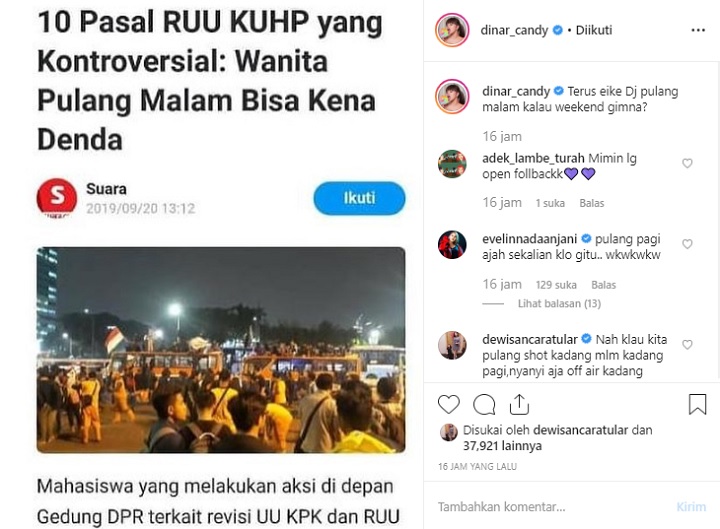Reply to evelinnadaanjani's comment with Balas
This screenshot has width=720, height=529.
pyautogui.click(x=603, y=285)
